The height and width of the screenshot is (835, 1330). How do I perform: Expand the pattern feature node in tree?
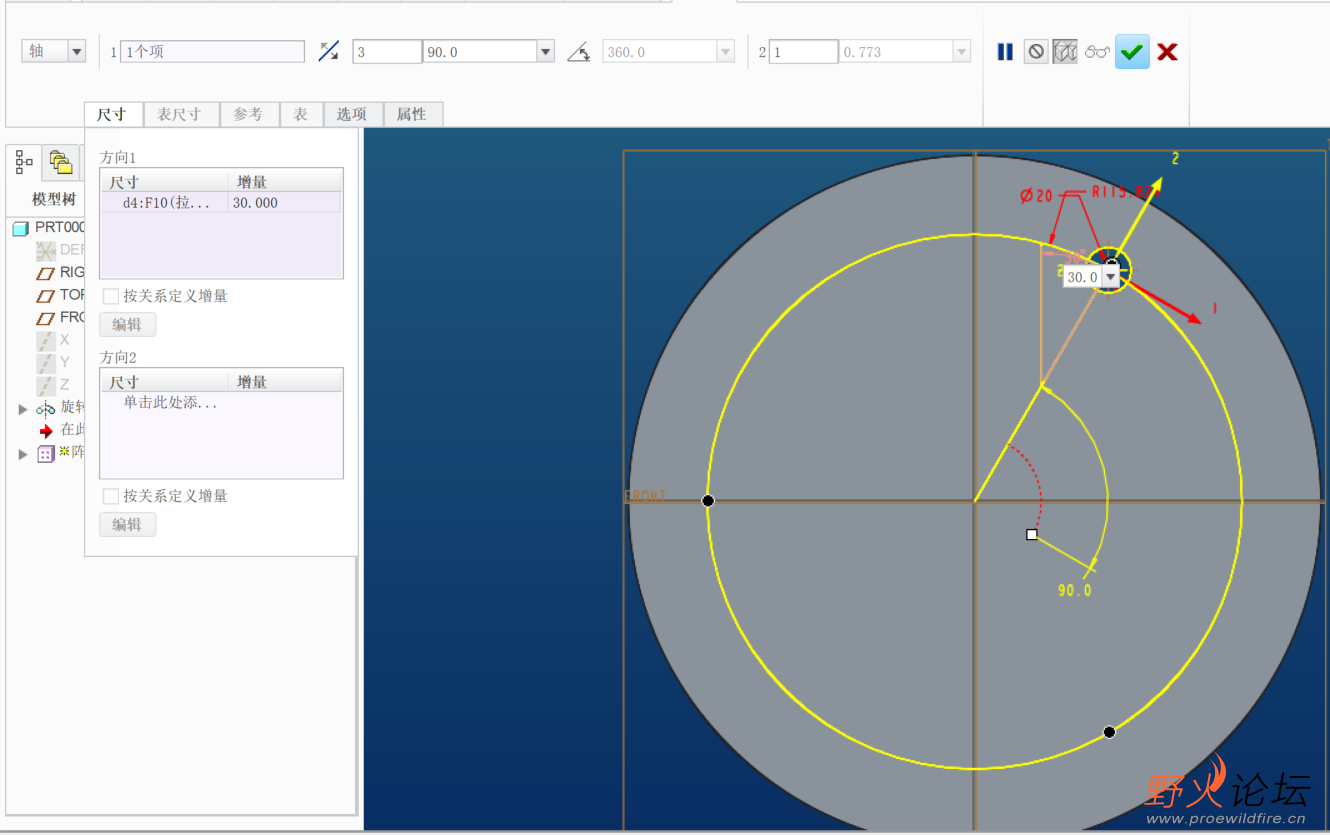[x=24, y=454]
